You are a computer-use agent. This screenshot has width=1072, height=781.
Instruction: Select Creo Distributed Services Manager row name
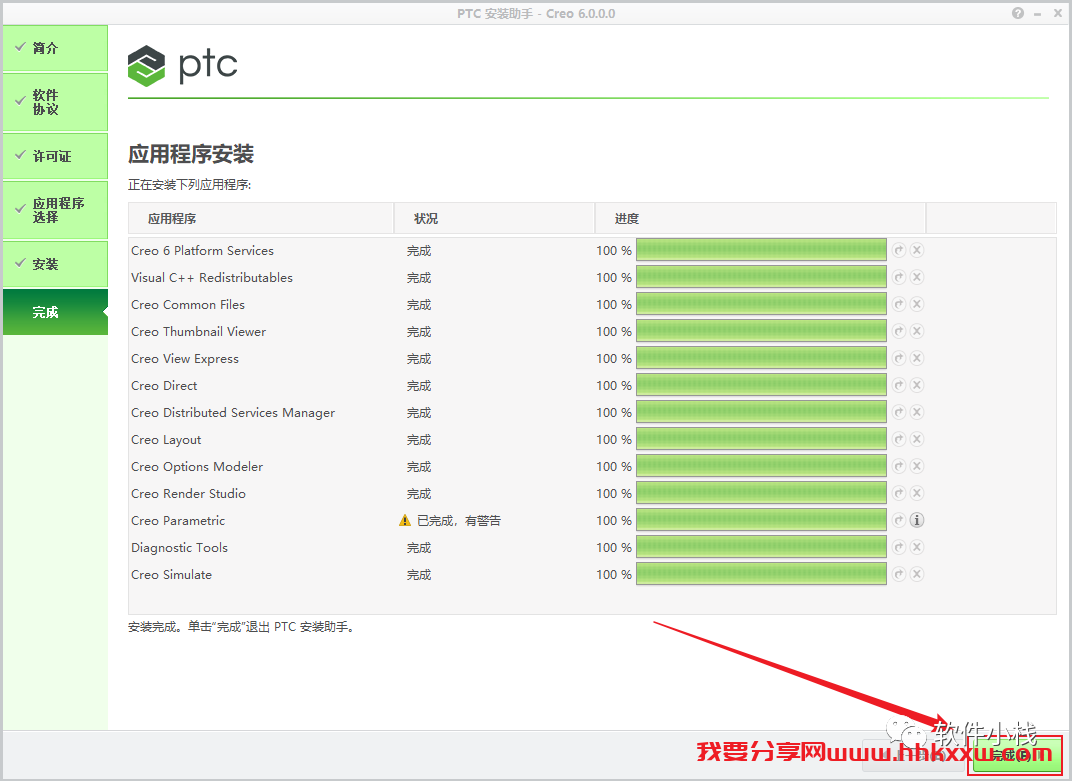coord(233,412)
